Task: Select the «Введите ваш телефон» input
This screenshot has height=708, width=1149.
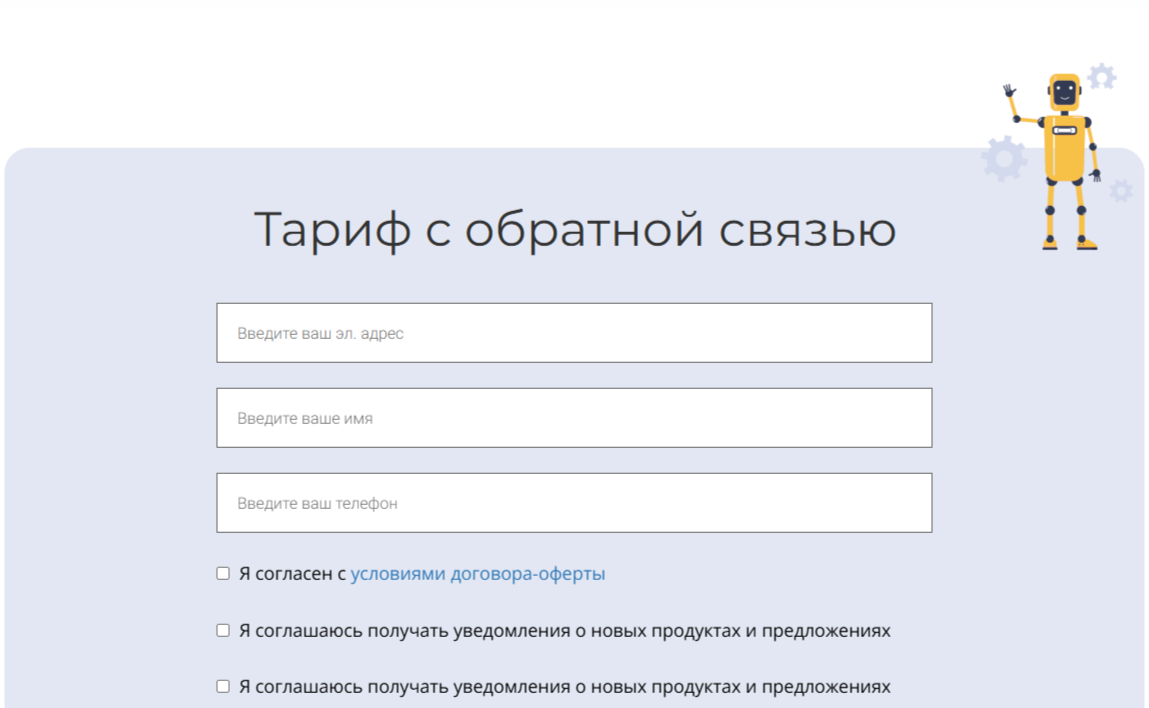Action: click(574, 503)
